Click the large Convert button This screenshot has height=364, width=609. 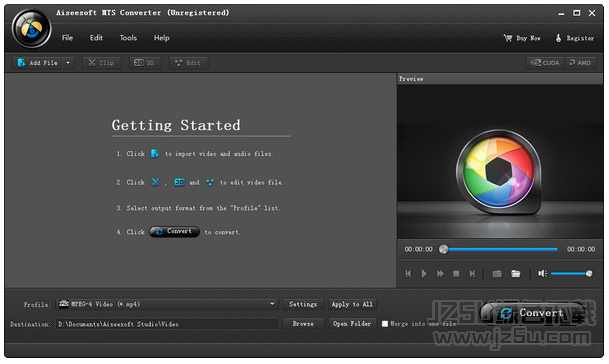533,313
